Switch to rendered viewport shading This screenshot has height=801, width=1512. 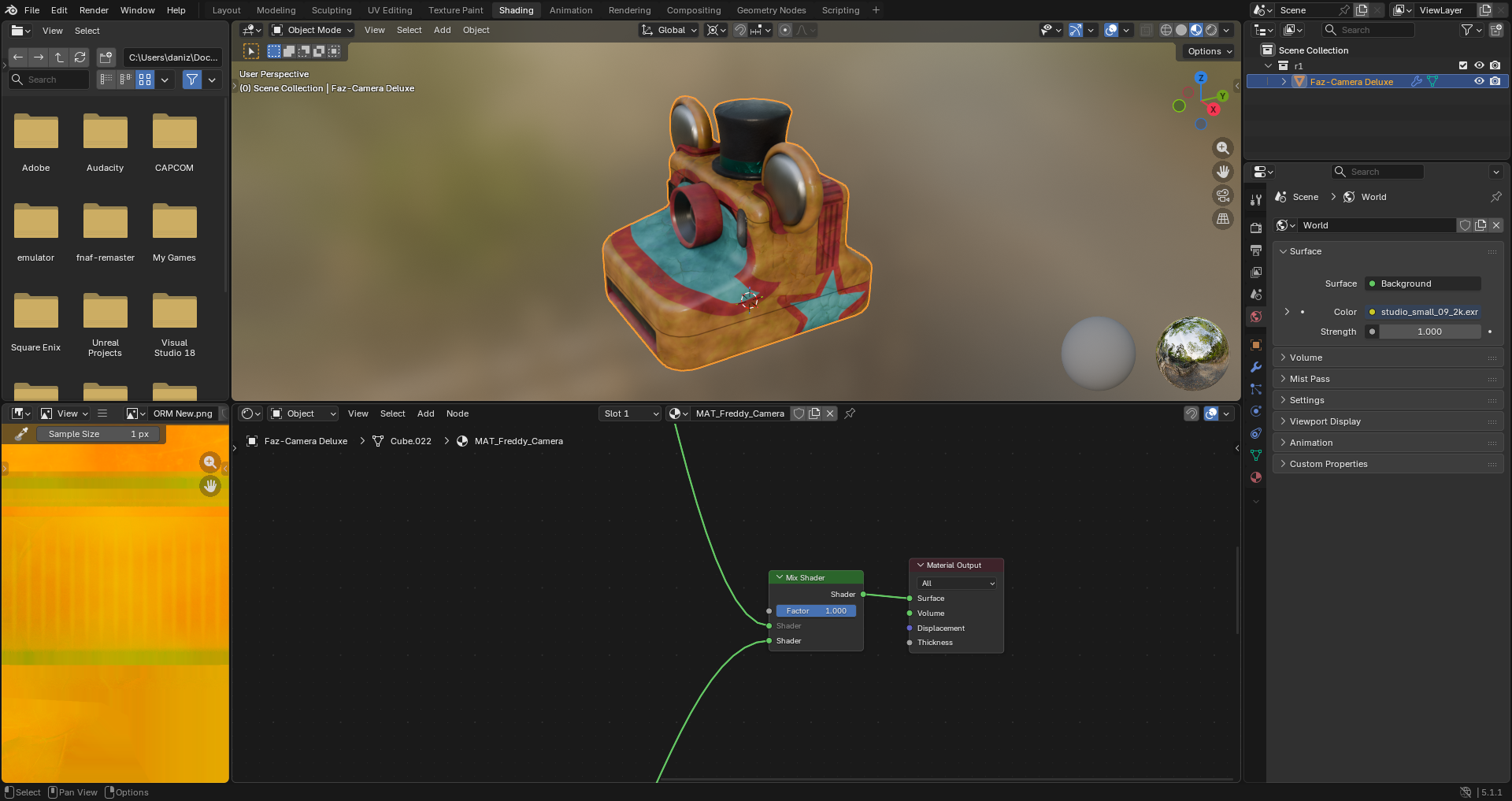(x=1211, y=30)
